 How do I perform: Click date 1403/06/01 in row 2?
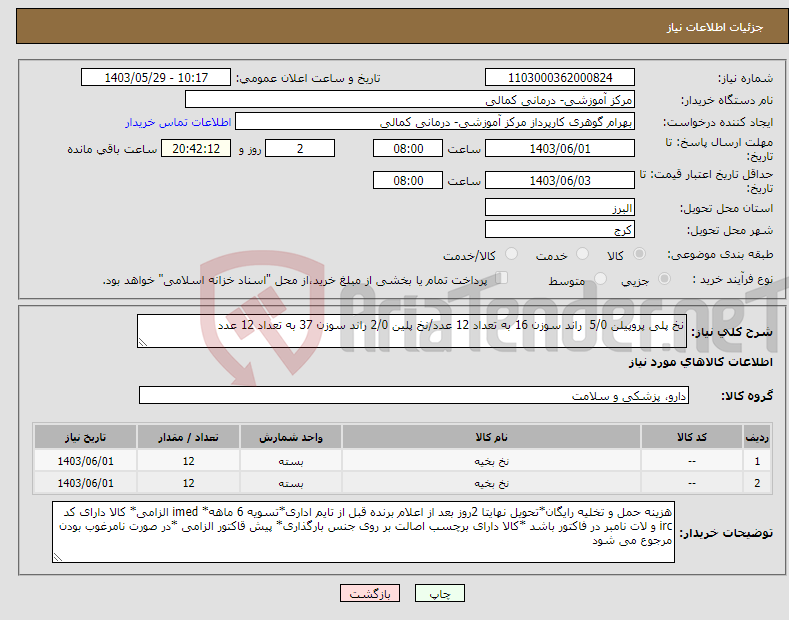click(x=86, y=483)
